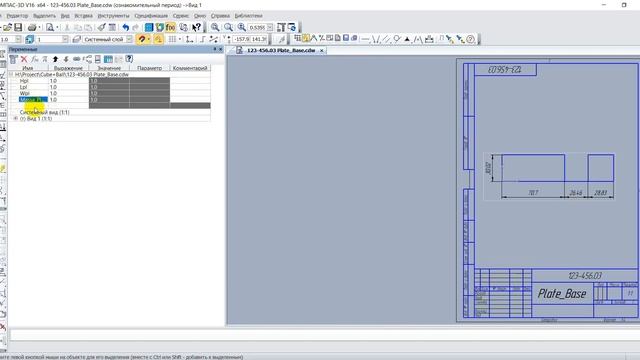Click the zoom in magnifier icon
This screenshot has height=360, width=640.
(x=215, y=27)
